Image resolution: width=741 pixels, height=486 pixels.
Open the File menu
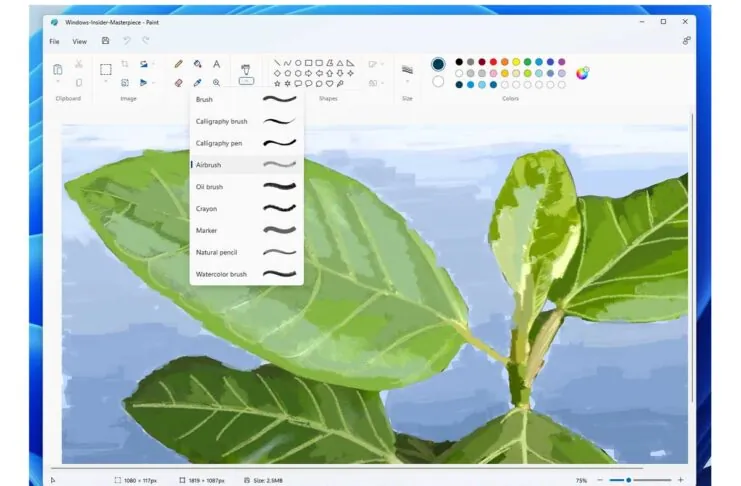[x=54, y=42]
